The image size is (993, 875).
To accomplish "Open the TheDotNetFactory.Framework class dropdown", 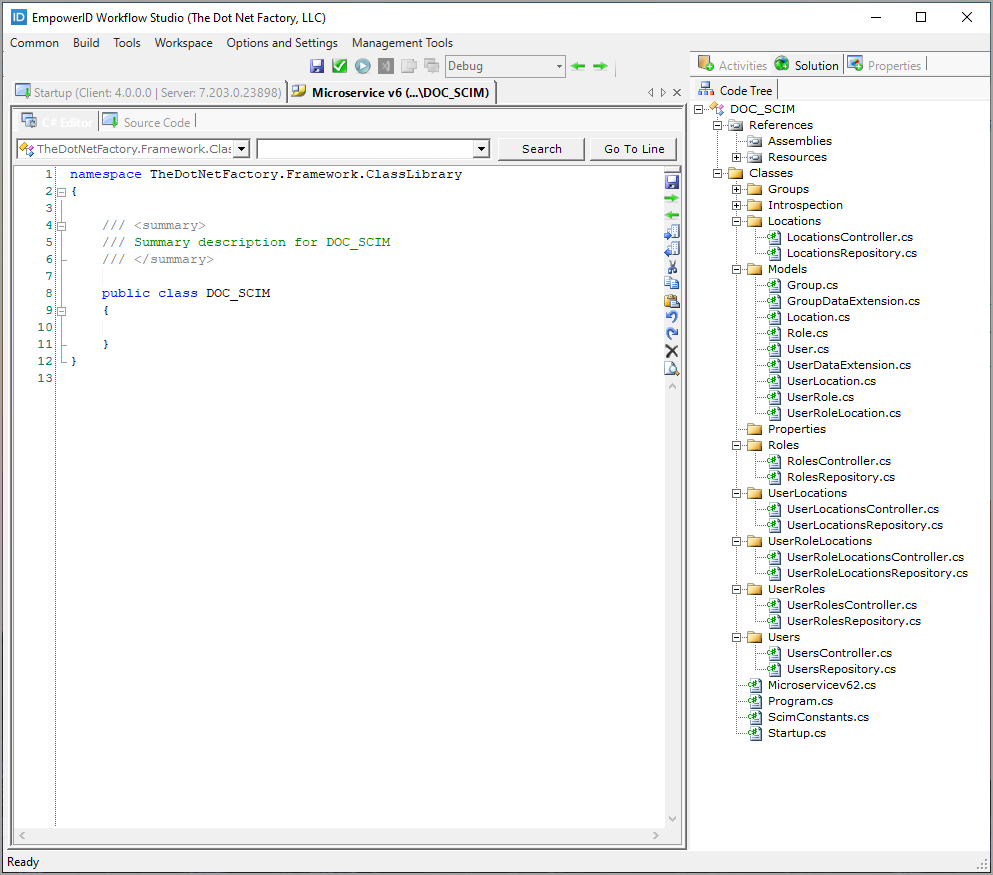I will point(241,148).
